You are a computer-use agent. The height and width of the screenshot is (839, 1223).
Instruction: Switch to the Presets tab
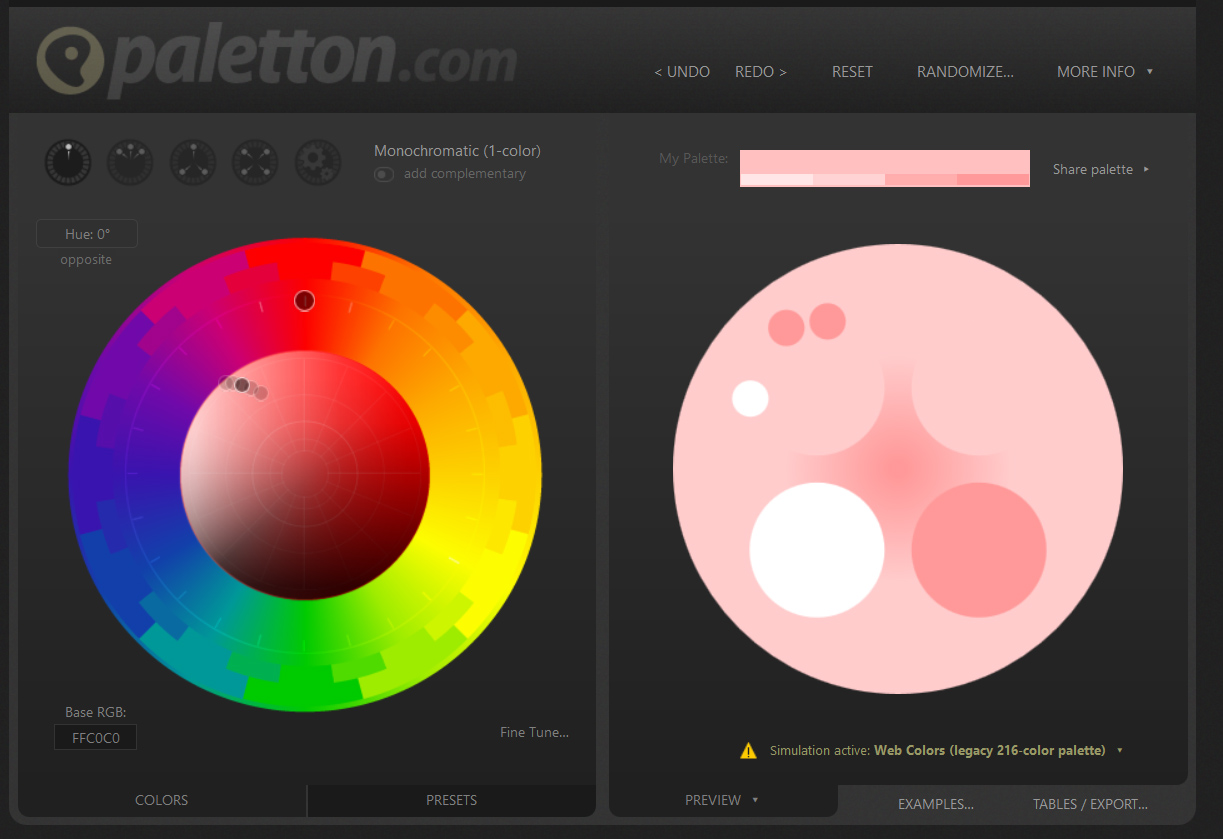(x=451, y=800)
